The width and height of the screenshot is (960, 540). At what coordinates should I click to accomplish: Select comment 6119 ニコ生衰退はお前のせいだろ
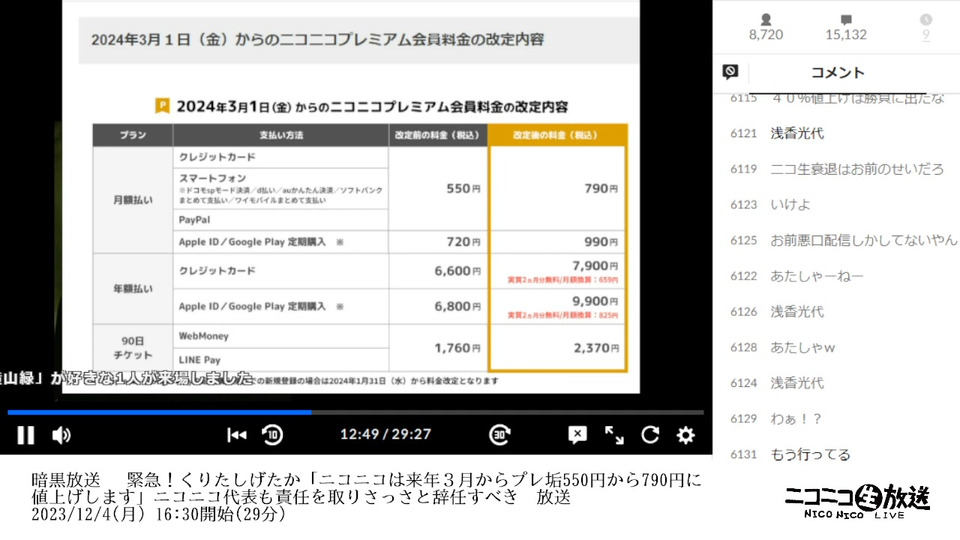coord(836,169)
